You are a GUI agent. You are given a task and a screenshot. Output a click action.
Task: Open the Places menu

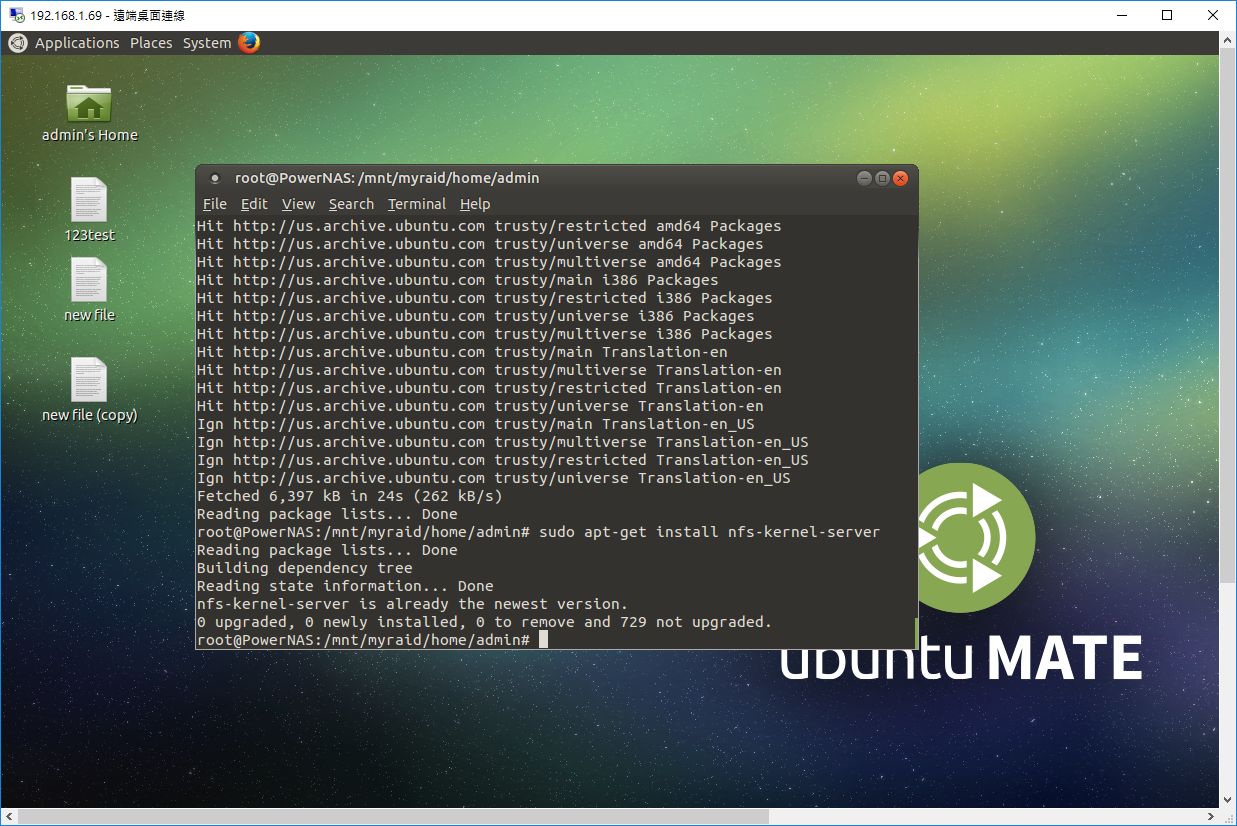pos(151,43)
